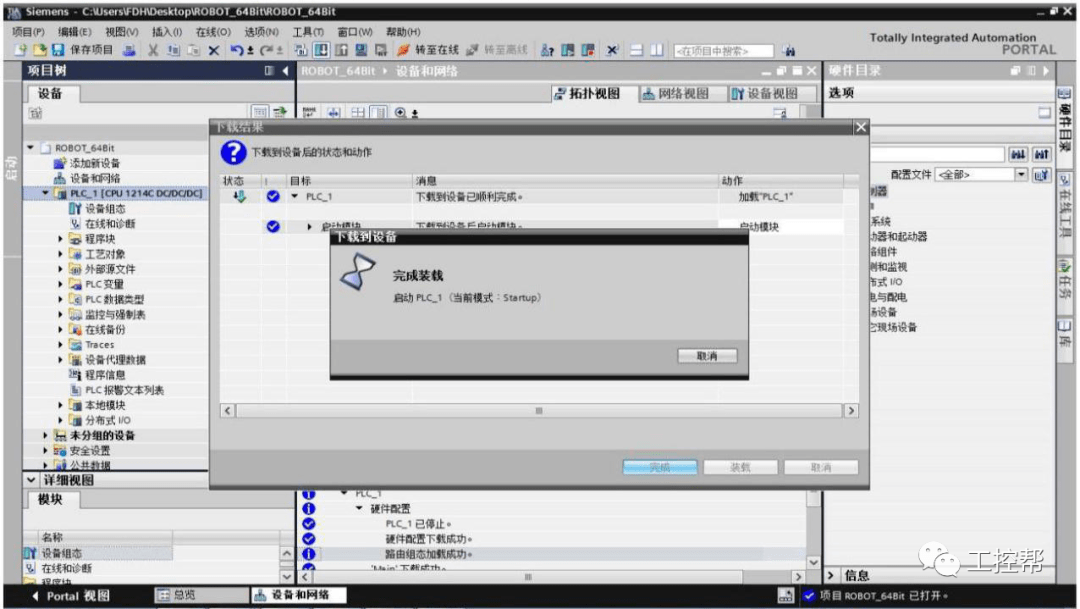Image resolution: width=1080 pixels, height=609 pixels.
Task: Select PLC 报警文本列表 tree item
Action: tap(123, 390)
